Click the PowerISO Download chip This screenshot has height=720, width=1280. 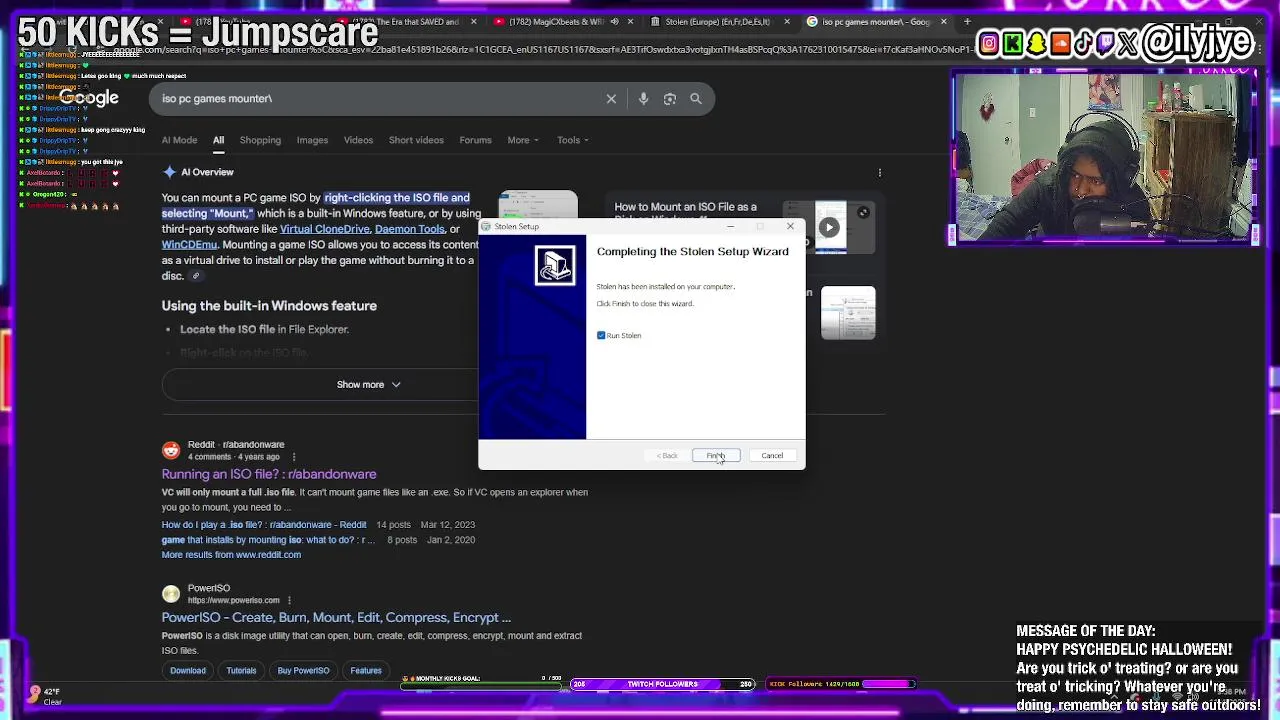point(188,671)
